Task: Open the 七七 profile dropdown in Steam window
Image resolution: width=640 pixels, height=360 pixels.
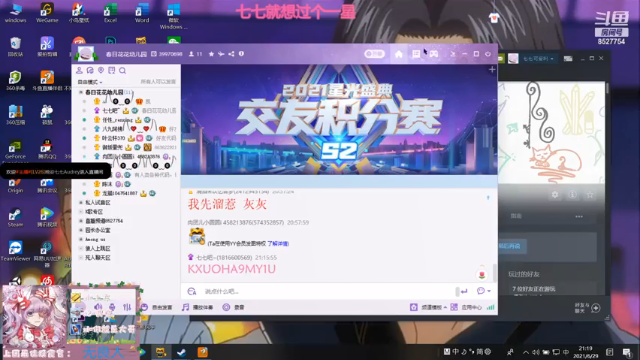Action: (x=538, y=59)
